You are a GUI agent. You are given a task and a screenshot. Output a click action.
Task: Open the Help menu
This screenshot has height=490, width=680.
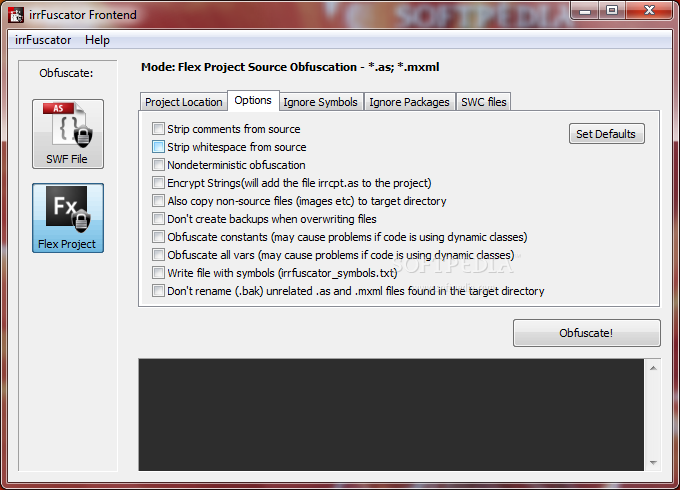(x=97, y=40)
